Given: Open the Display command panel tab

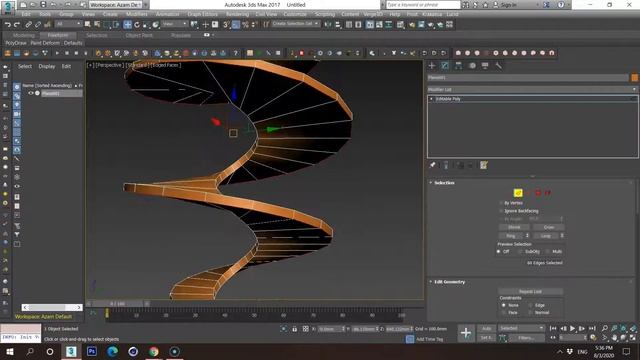Looking at the screenshot, I should [x=485, y=65].
